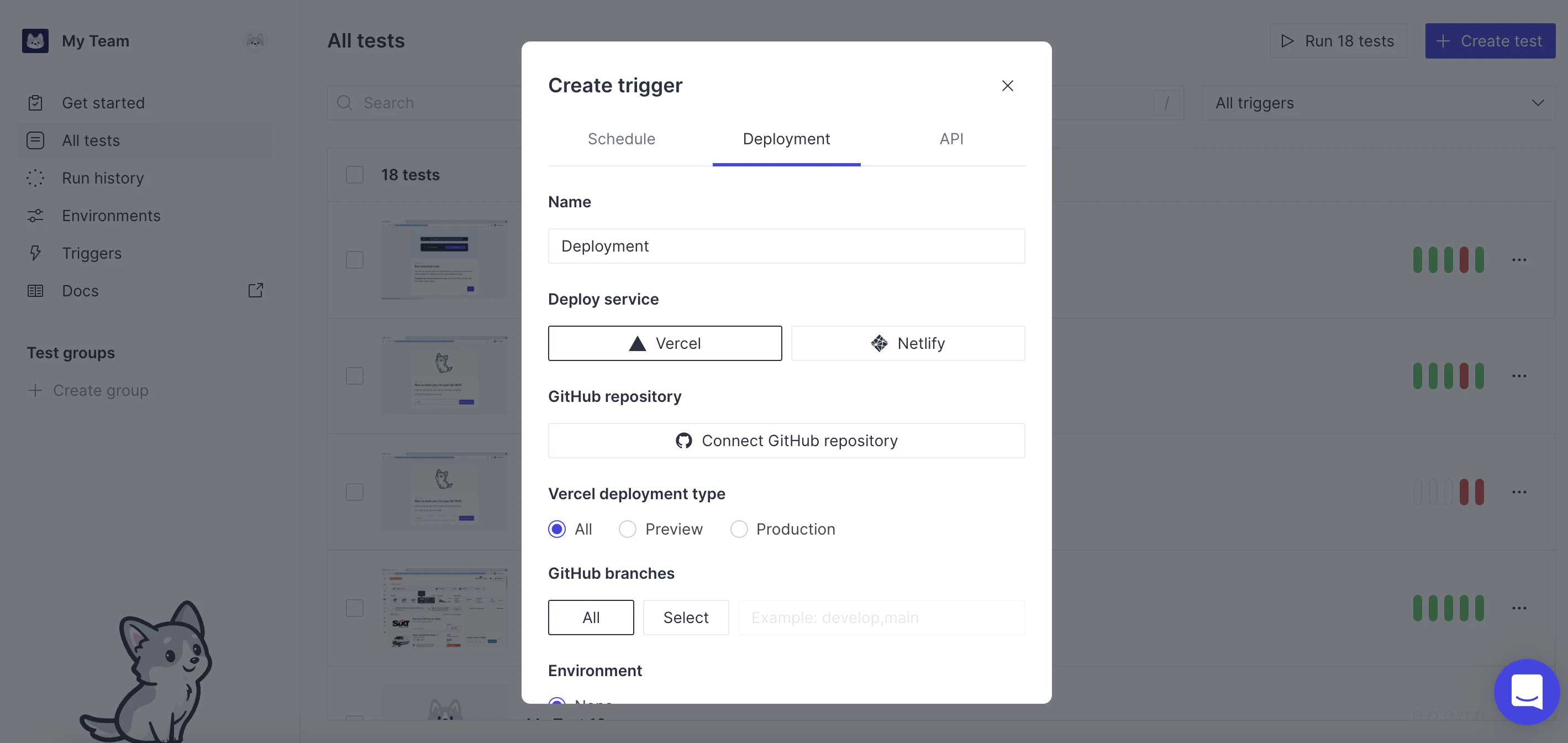Switch to the API tab
The height and width of the screenshot is (743, 1568).
pos(951,139)
